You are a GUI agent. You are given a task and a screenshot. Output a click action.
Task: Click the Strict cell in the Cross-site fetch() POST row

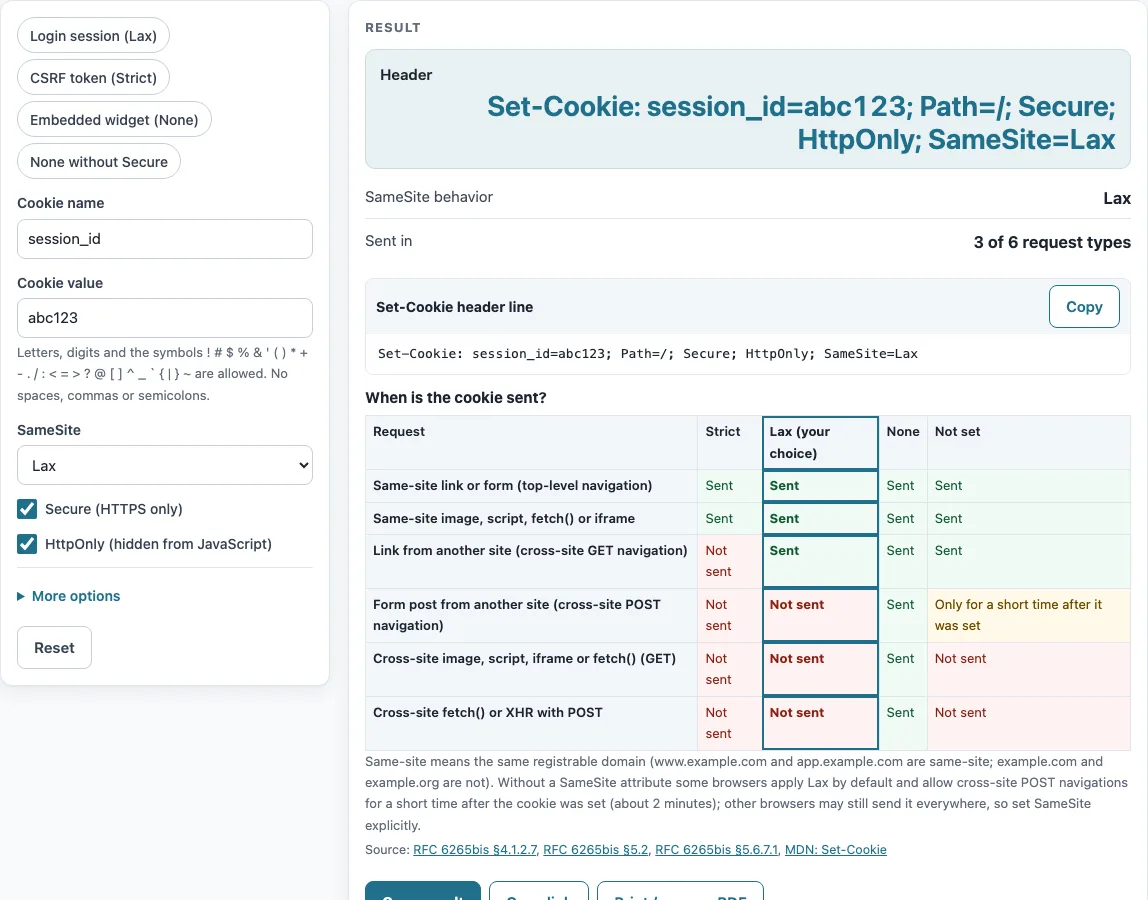pyautogui.click(x=729, y=723)
